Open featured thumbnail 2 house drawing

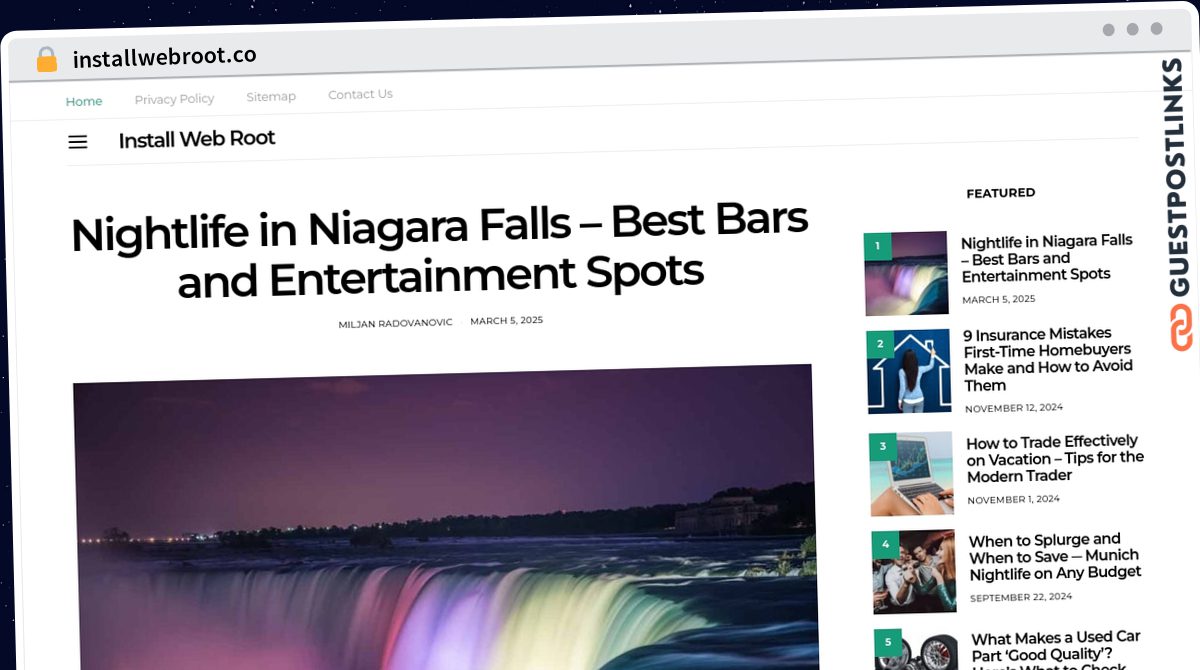[909, 370]
